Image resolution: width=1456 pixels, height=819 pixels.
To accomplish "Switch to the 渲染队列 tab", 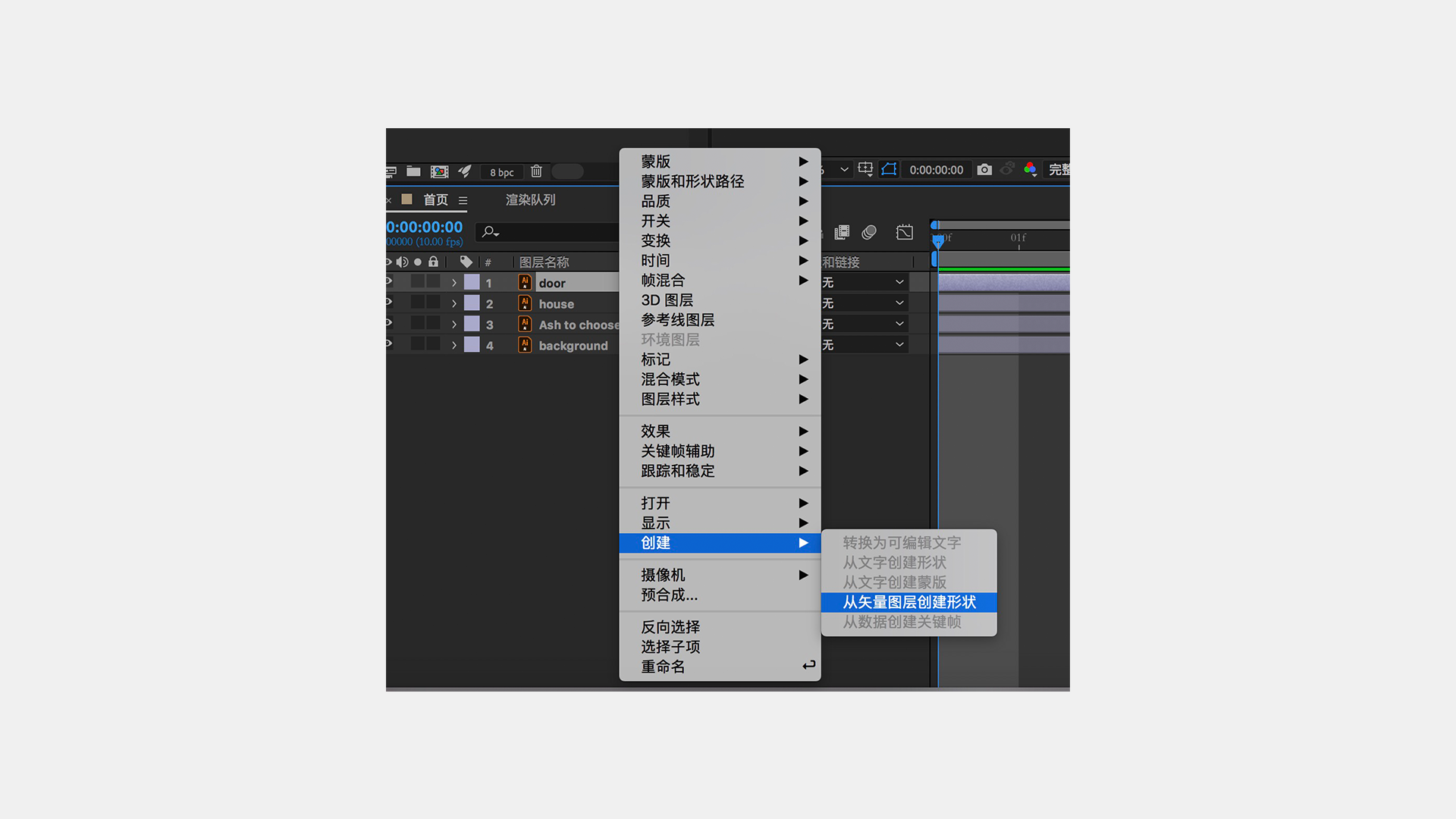I will [529, 199].
